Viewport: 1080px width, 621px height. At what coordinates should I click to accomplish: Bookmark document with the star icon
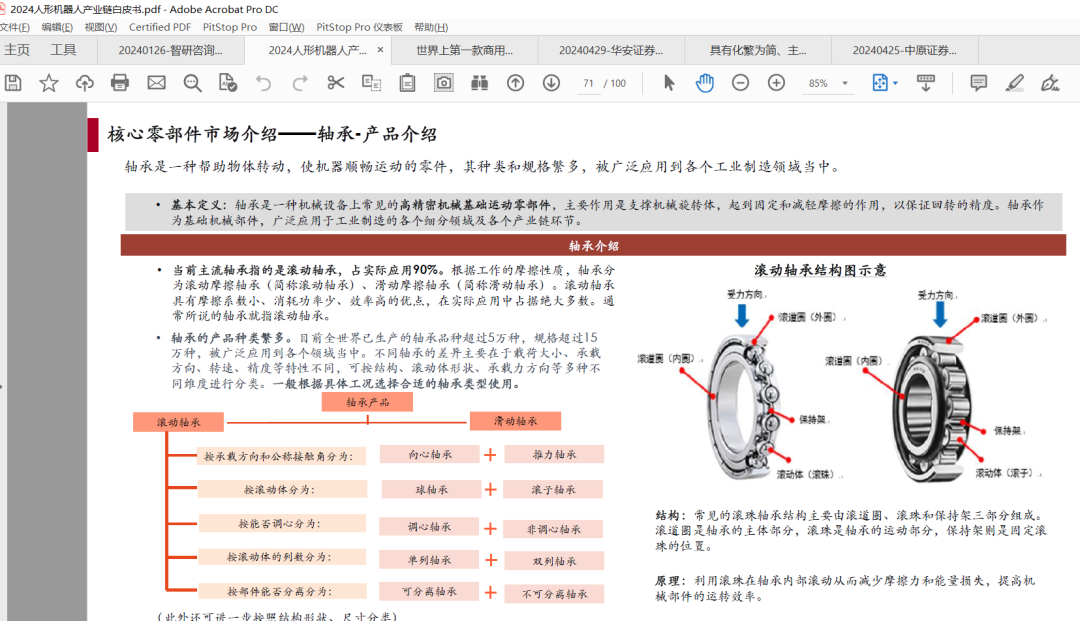pyautogui.click(x=49, y=83)
